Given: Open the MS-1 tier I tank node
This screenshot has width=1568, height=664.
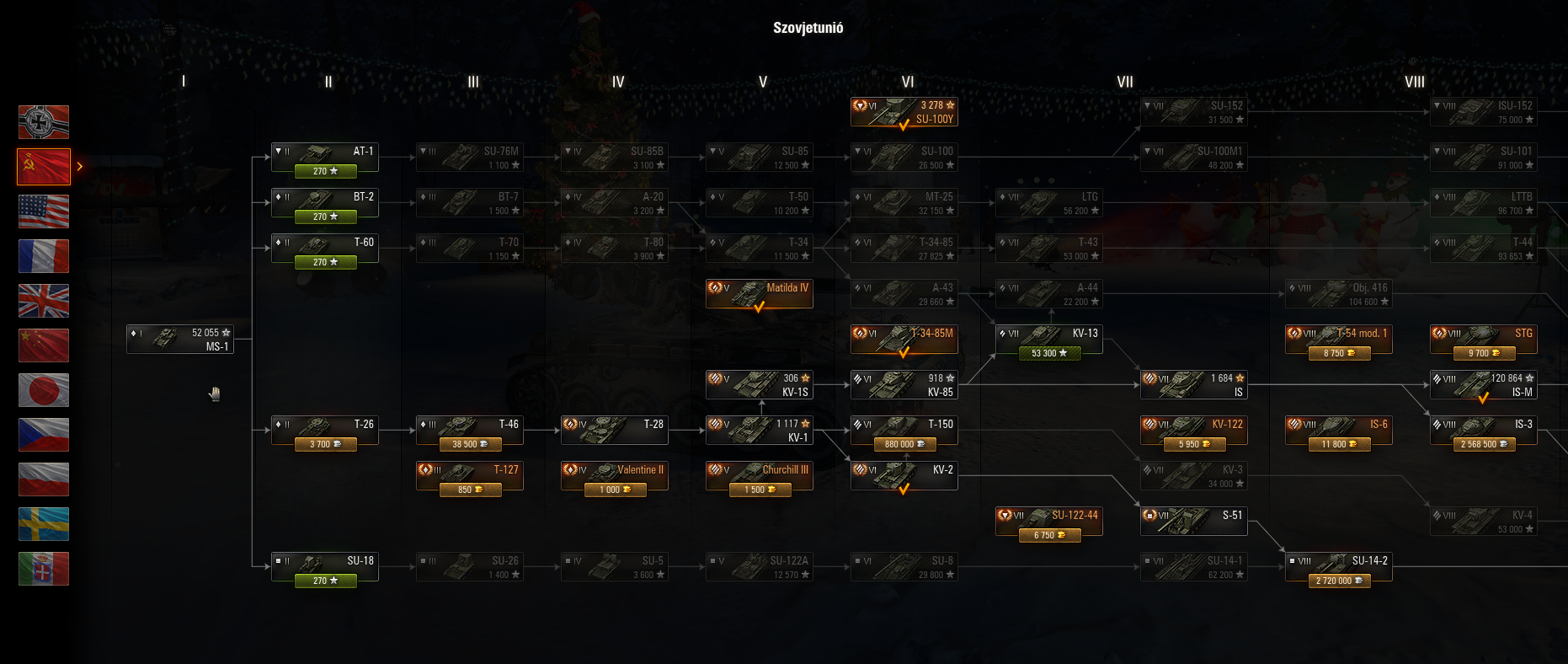Looking at the screenshot, I should pyautogui.click(x=180, y=340).
